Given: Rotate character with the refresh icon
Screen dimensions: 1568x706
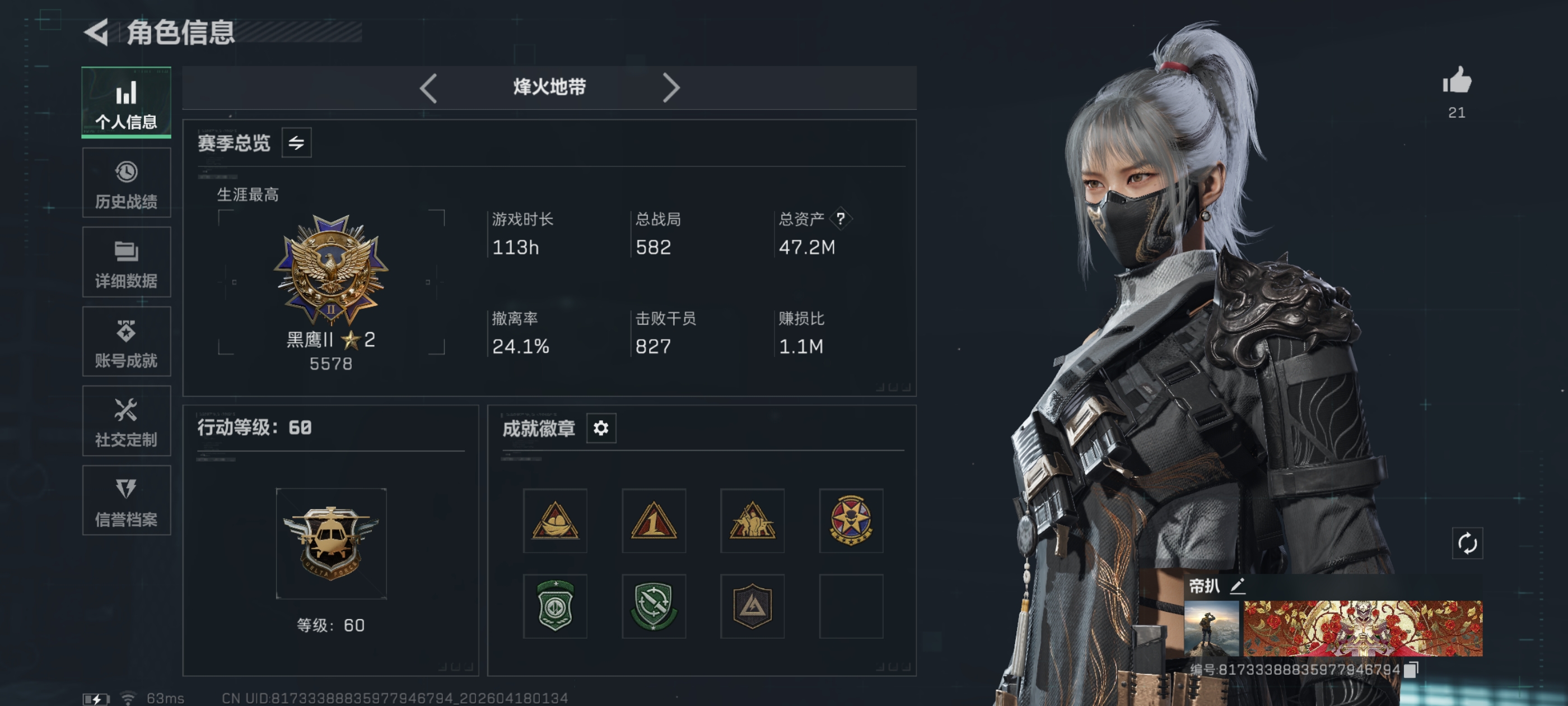Looking at the screenshot, I should point(1467,543).
